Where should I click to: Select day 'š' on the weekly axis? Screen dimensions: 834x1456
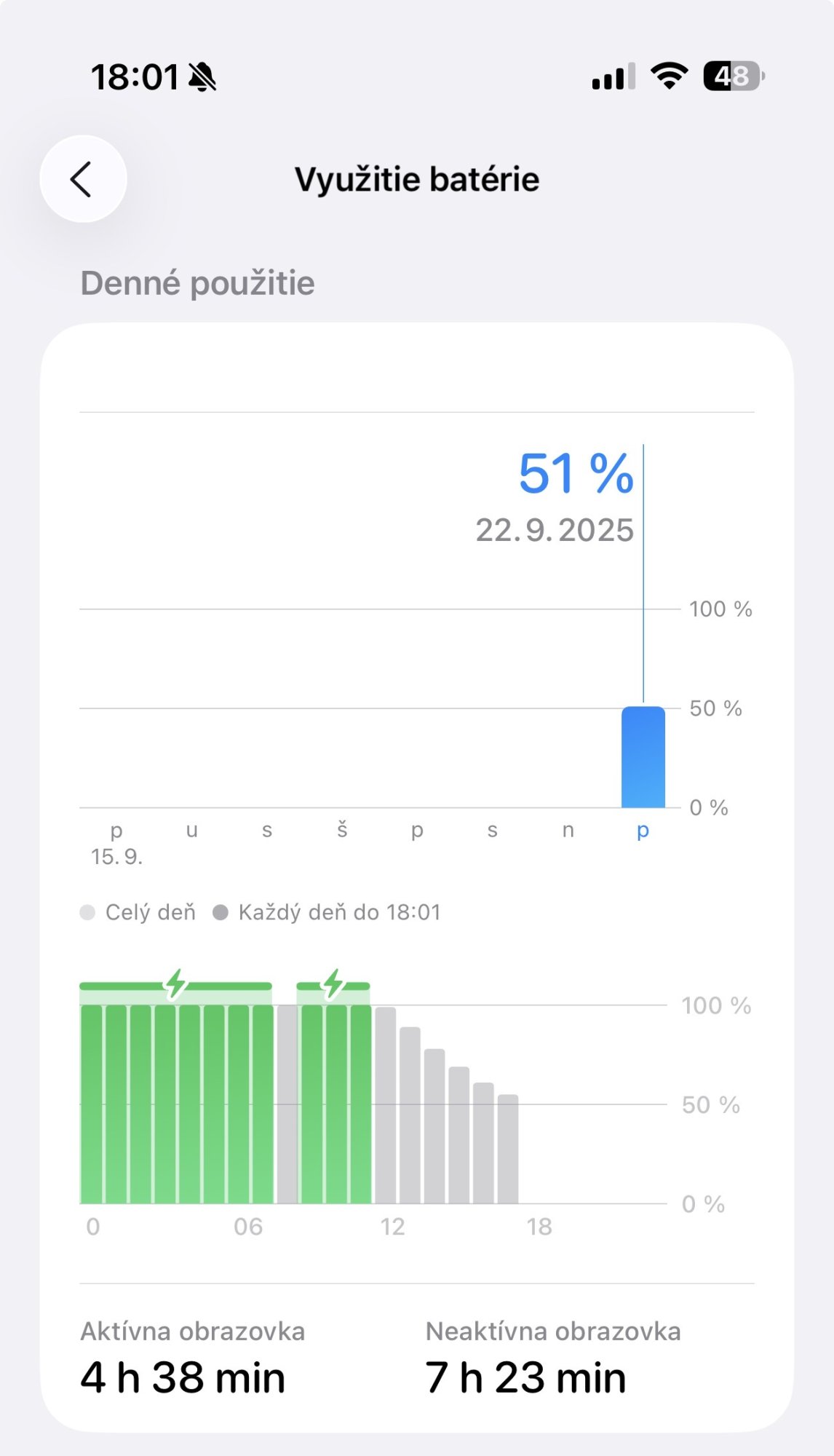pos(342,830)
